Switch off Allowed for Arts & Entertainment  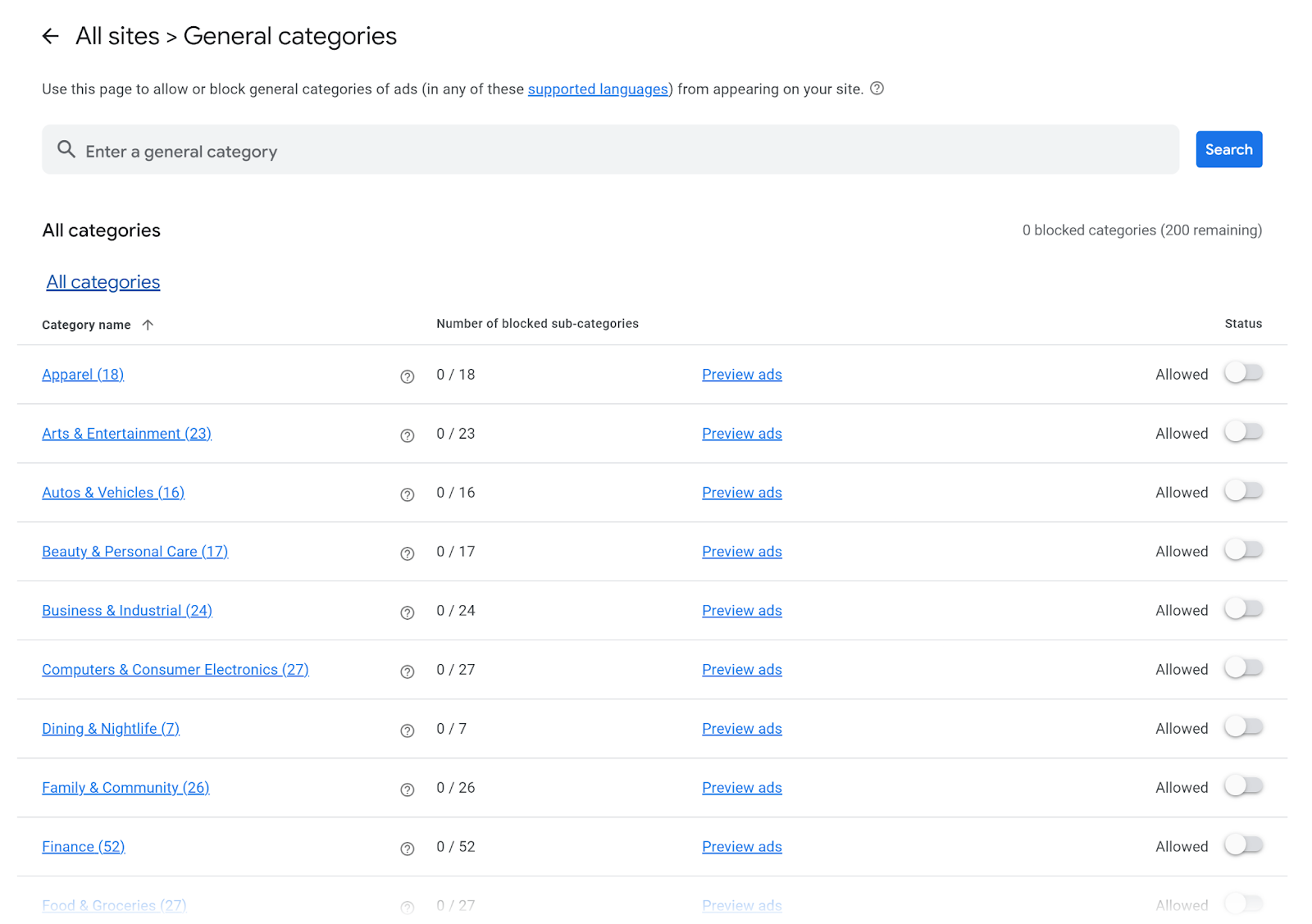[1243, 432]
